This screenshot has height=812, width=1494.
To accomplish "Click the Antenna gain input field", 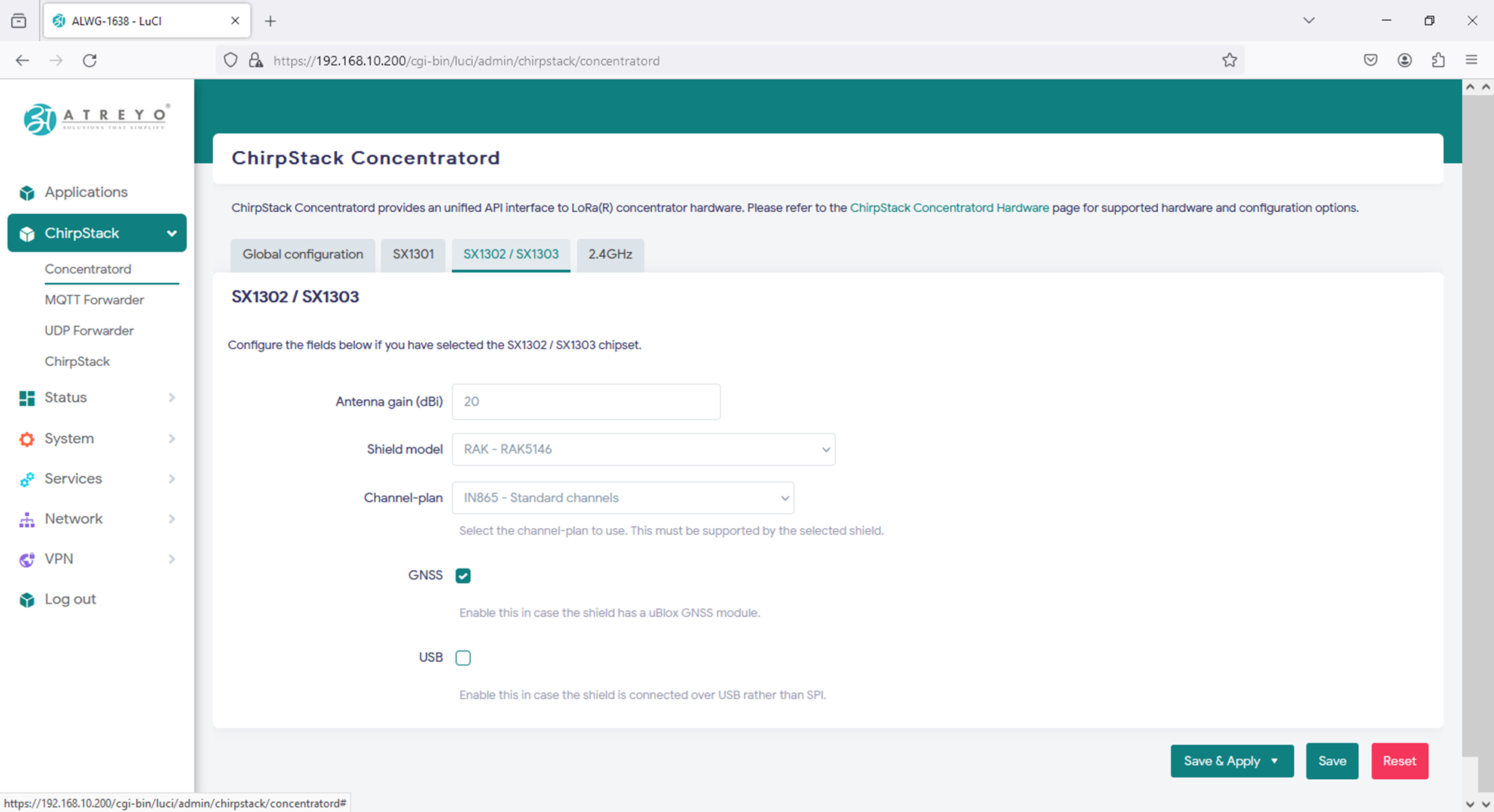I will click(x=586, y=402).
